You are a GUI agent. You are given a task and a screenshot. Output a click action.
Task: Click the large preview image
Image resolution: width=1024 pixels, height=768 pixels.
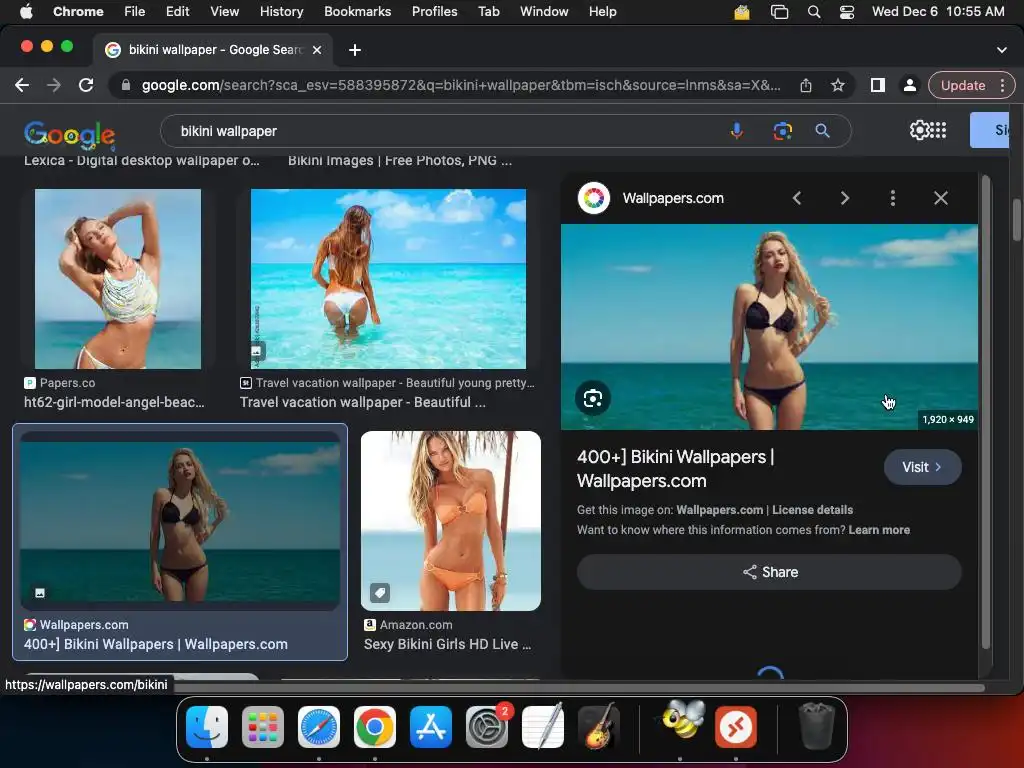(769, 327)
